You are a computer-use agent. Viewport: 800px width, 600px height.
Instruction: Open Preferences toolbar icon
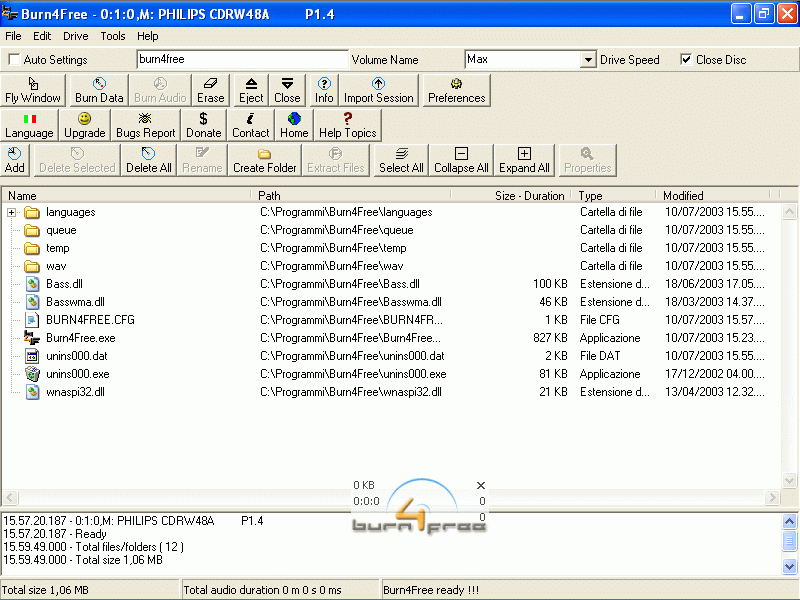point(457,90)
